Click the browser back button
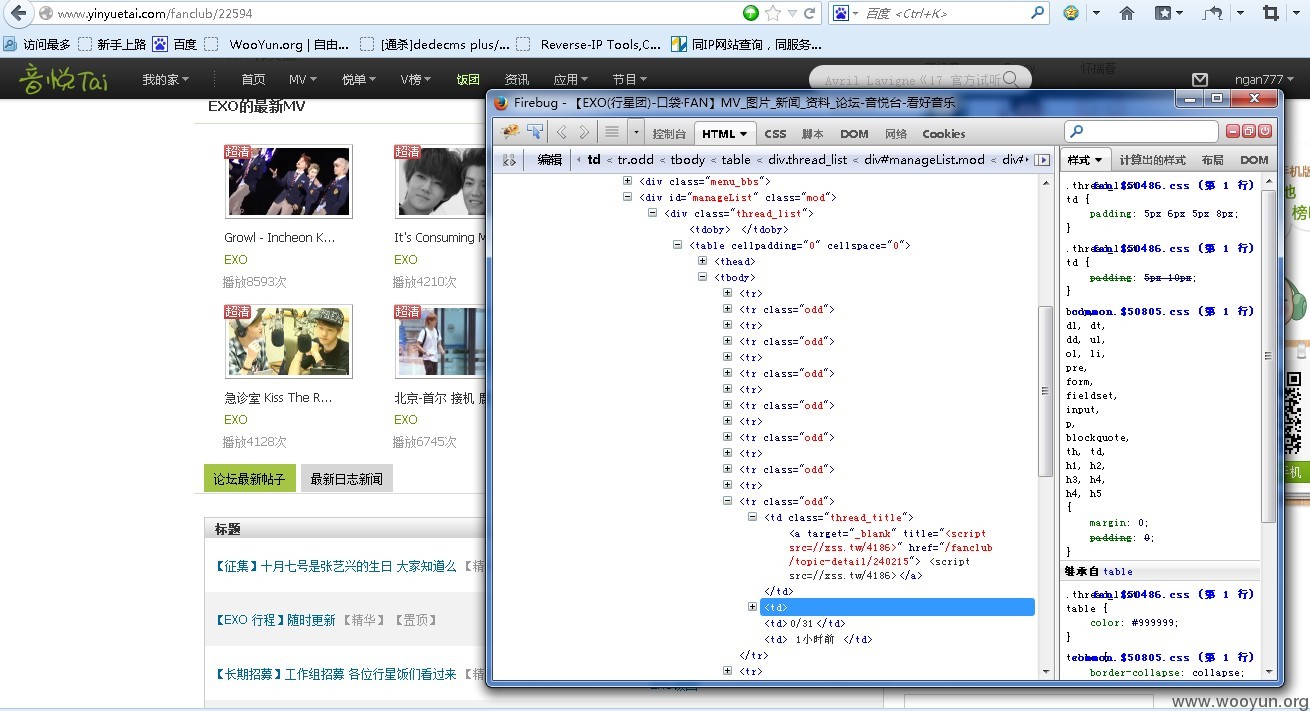 tap(17, 13)
